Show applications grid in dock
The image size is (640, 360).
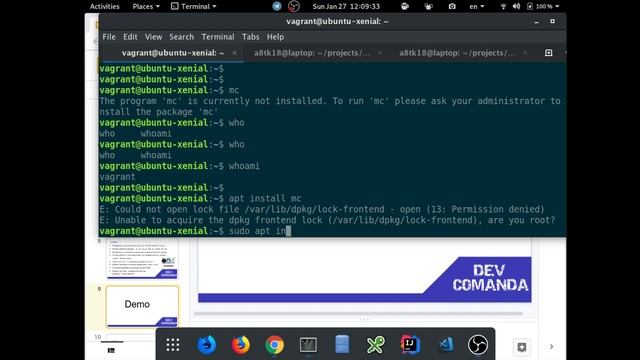(173, 345)
